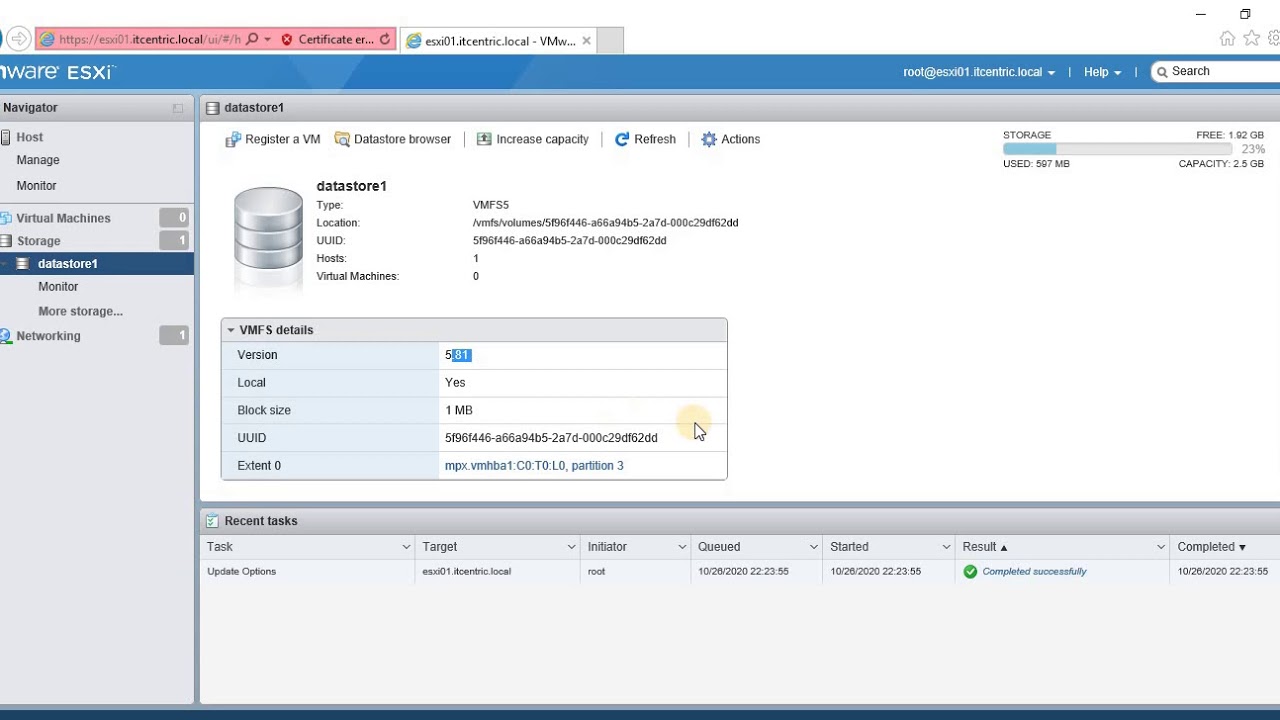Click the Storage count badge 1
Viewport: 1280px width, 720px height.
174,241
